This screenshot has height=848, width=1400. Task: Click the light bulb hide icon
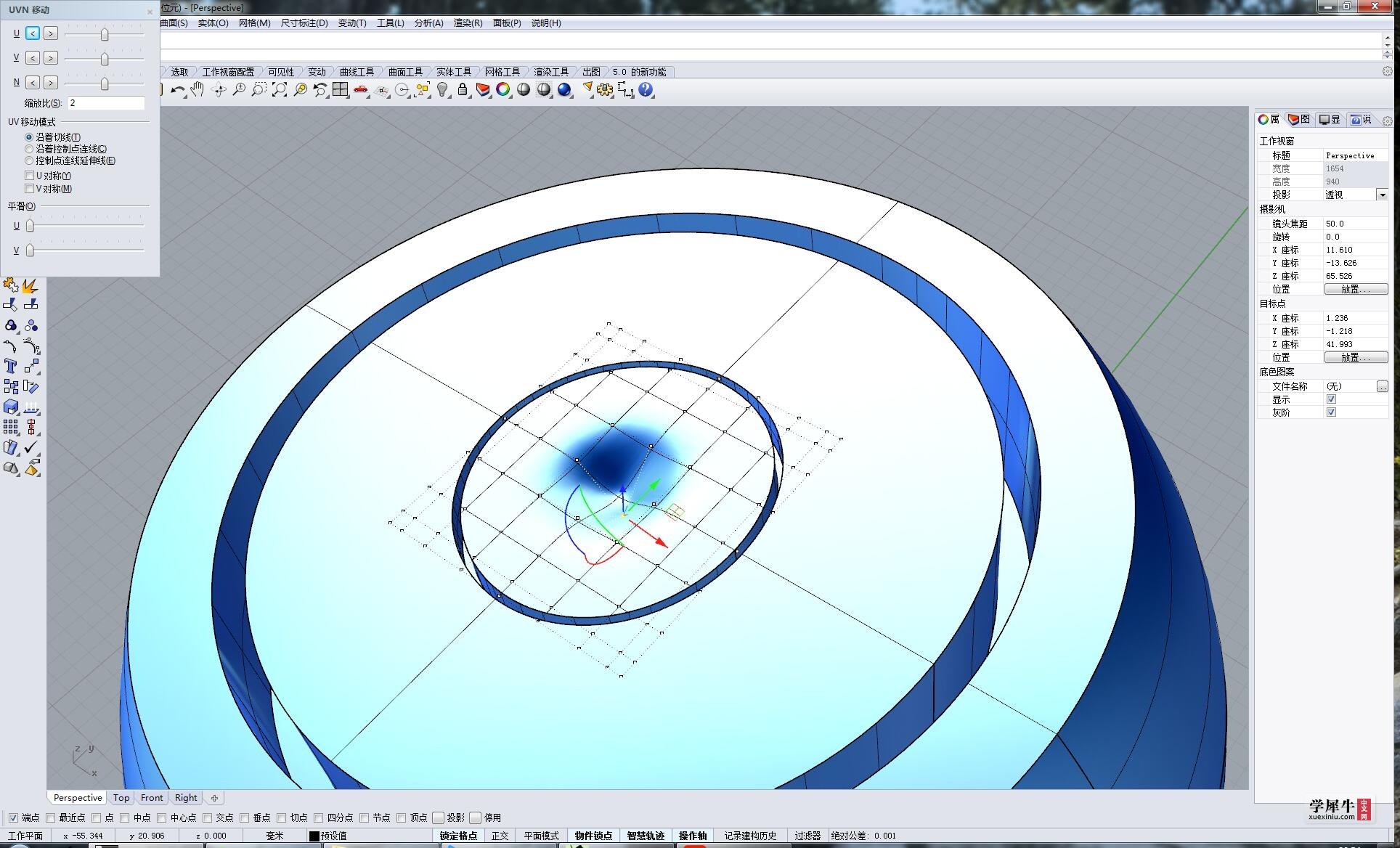[442, 90]
